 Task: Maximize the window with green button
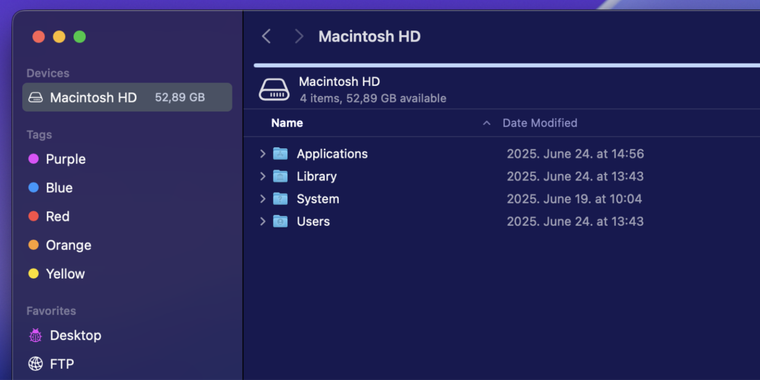tap(79, 36)
